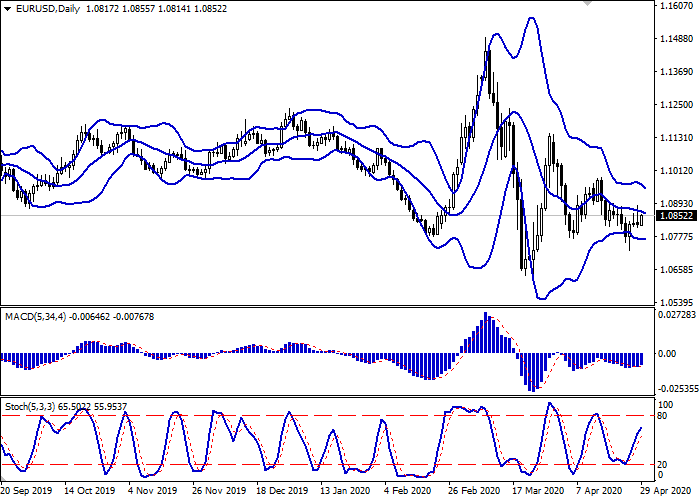Image resolution: width=700 pixels, height=500 pixels.
Task: Select date label 17 Mar 2020
Action: pyautogui.click(x=538, y=491)
